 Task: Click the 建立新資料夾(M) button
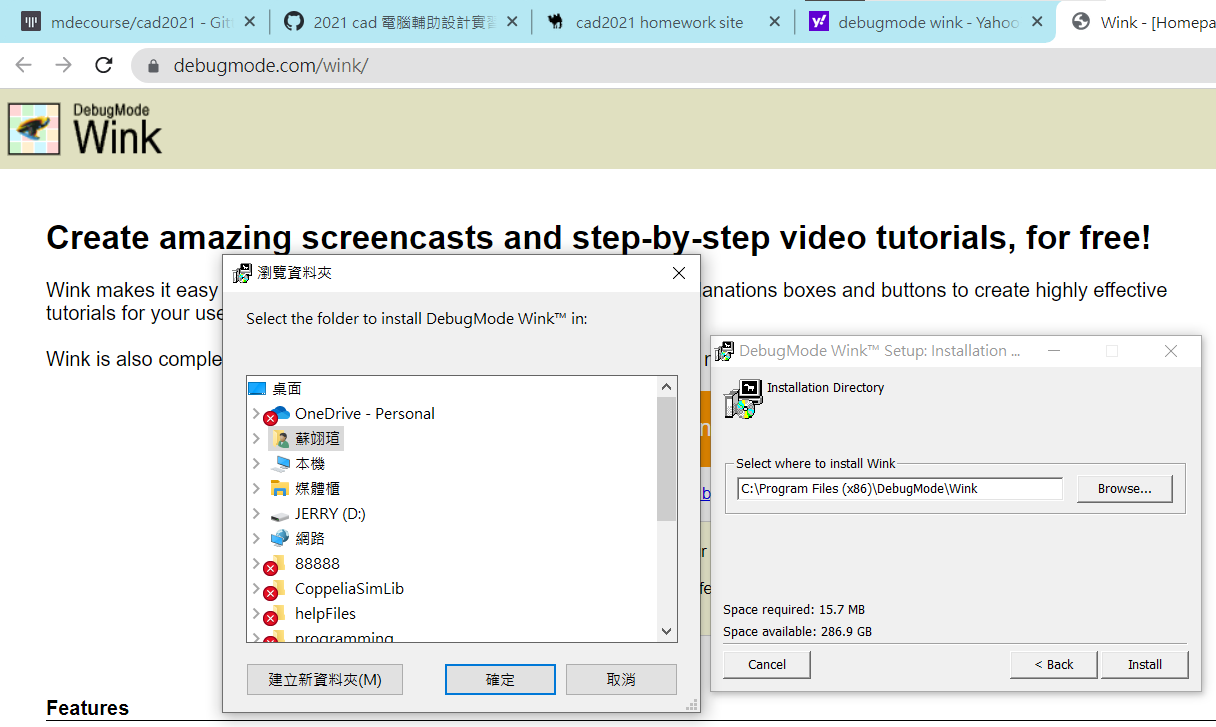tap(325, 680)
